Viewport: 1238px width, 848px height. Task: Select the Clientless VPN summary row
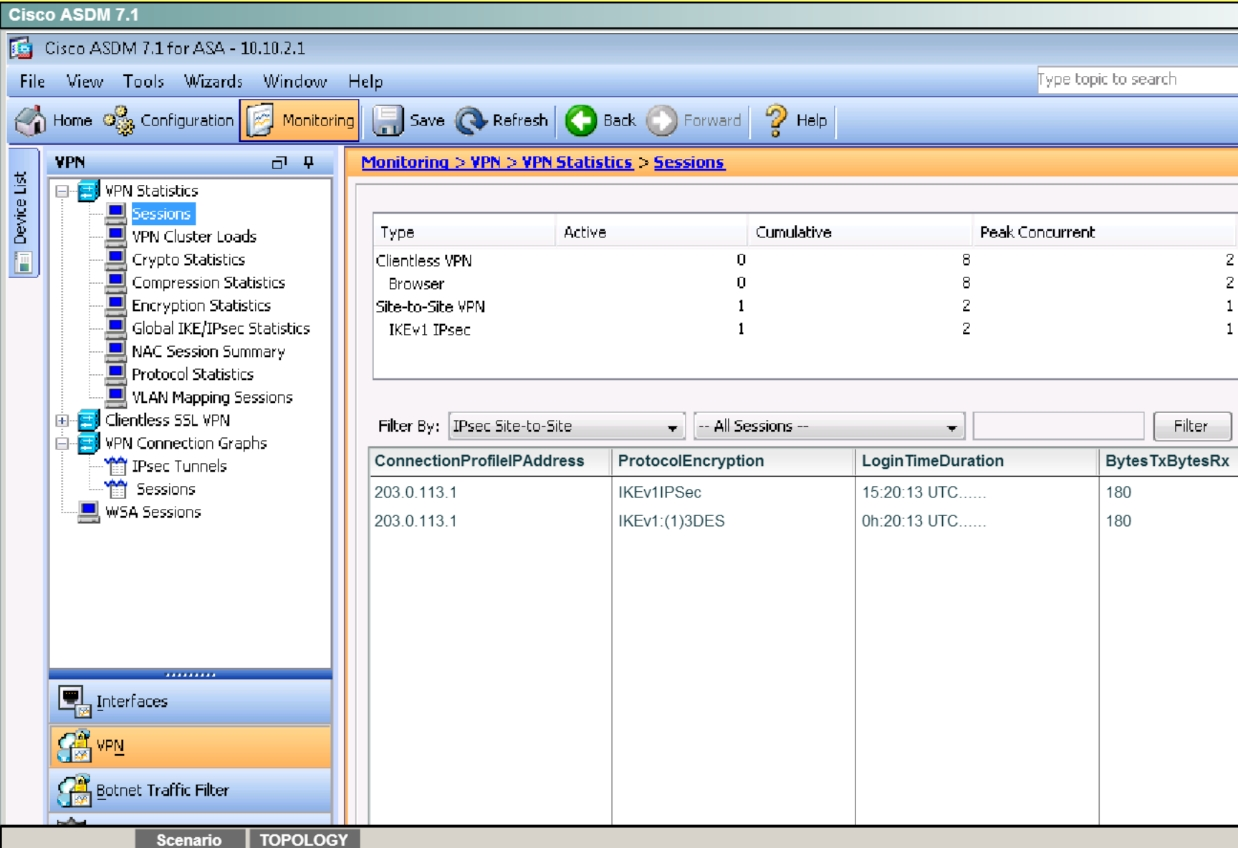805,261
